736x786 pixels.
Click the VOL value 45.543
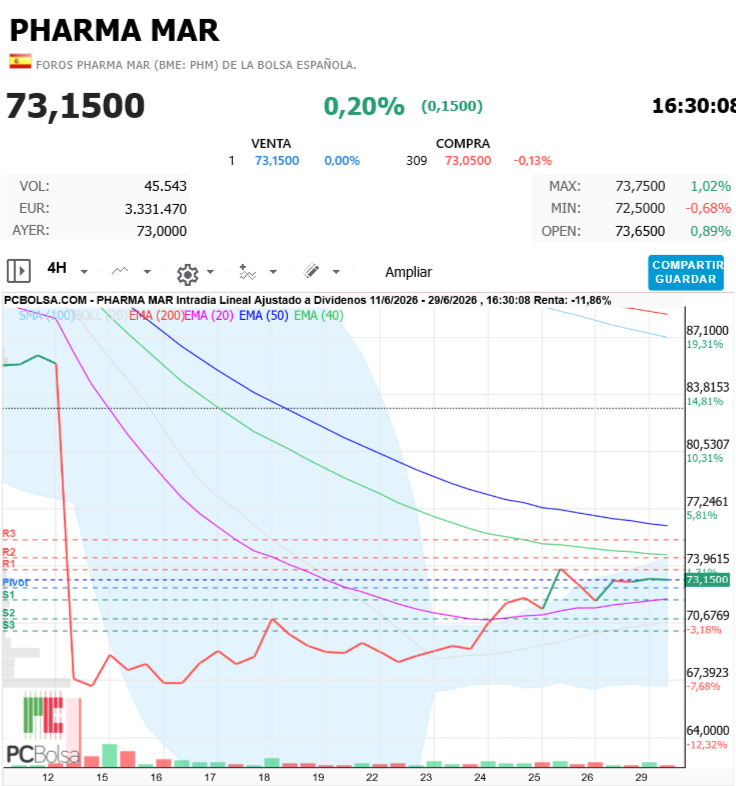pos(165,186)
